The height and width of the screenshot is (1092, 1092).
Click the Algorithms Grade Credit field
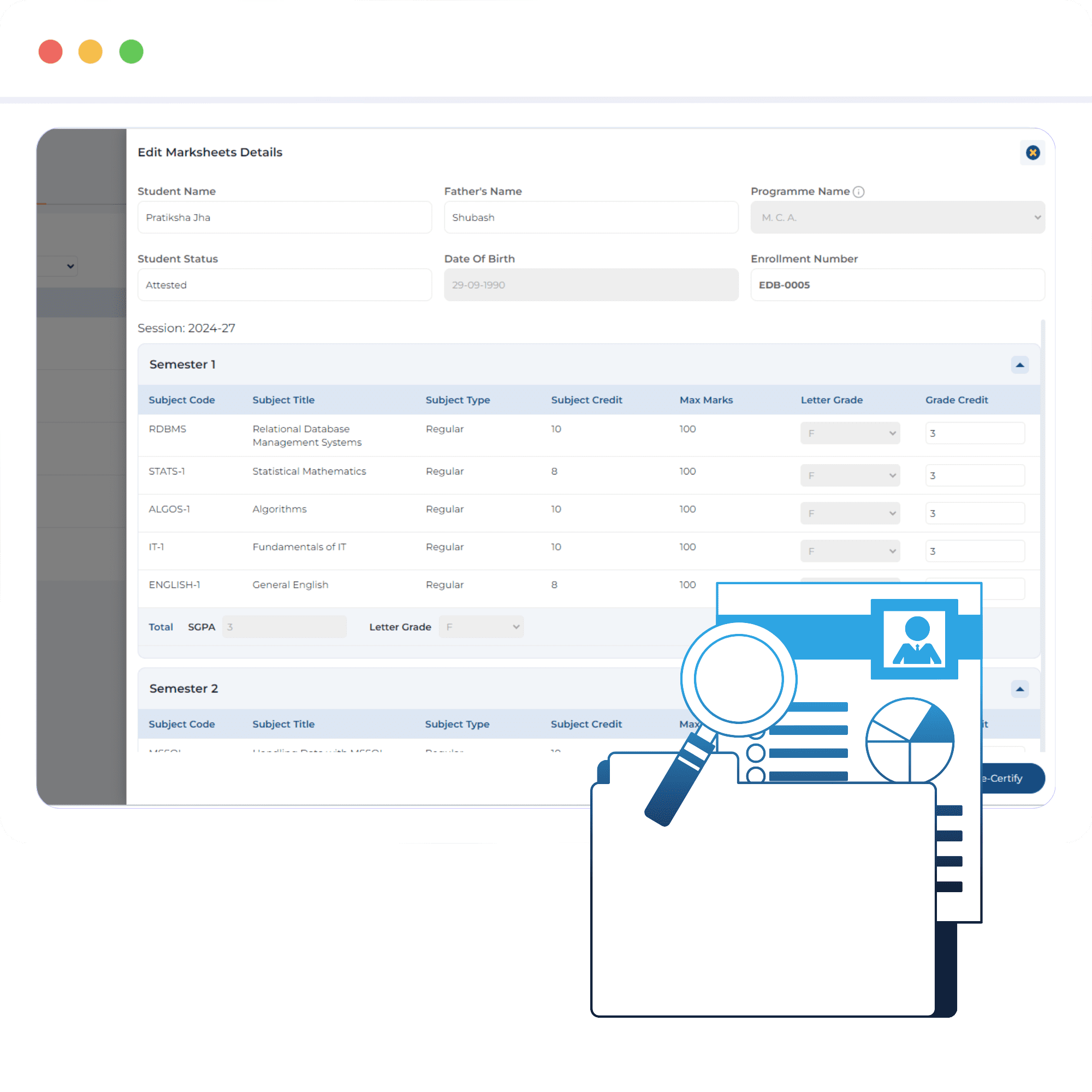click(975, 513)
